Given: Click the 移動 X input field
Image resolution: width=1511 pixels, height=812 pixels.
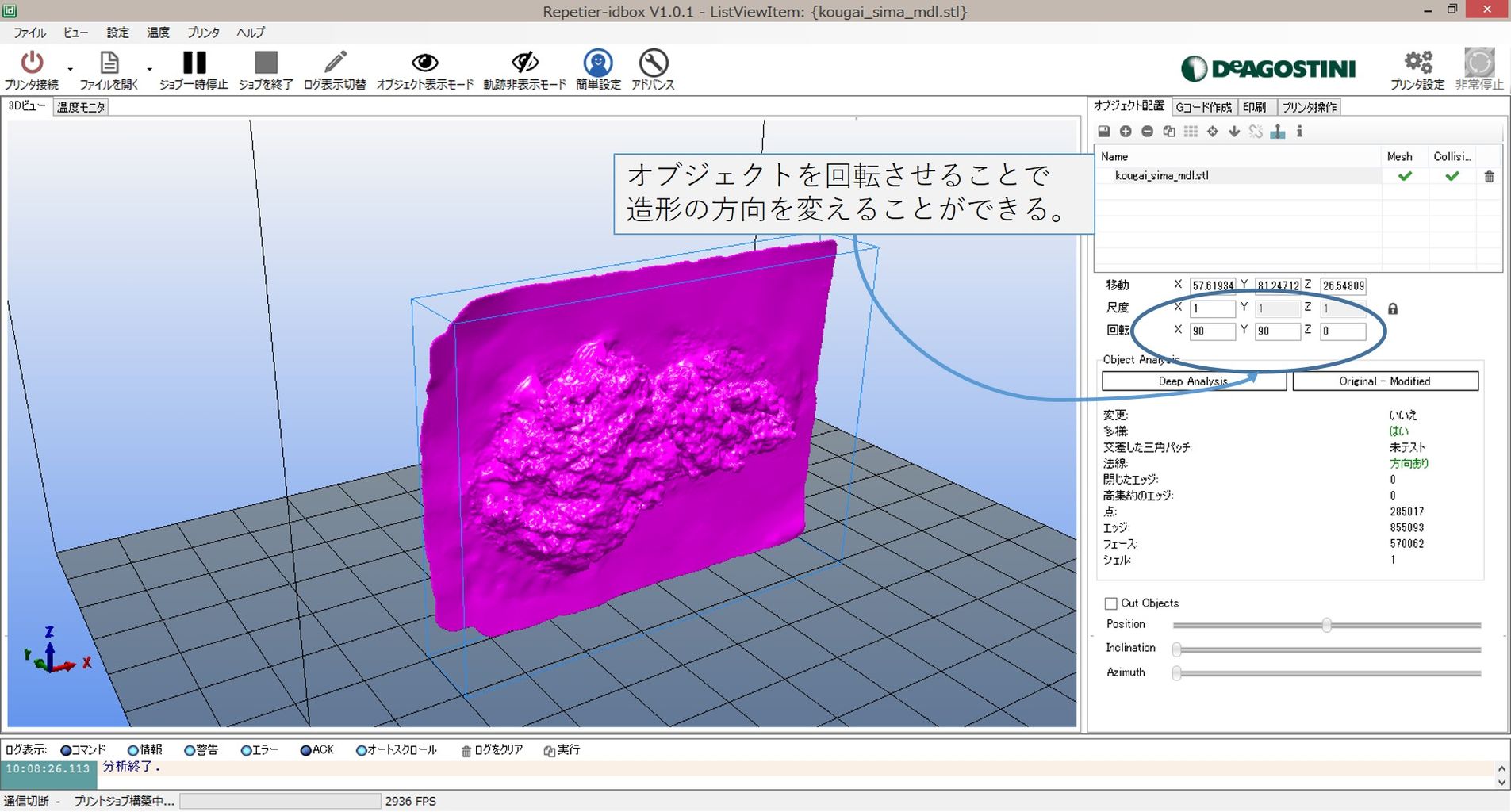Looking at the screenshot, I should coord(1212,285).
